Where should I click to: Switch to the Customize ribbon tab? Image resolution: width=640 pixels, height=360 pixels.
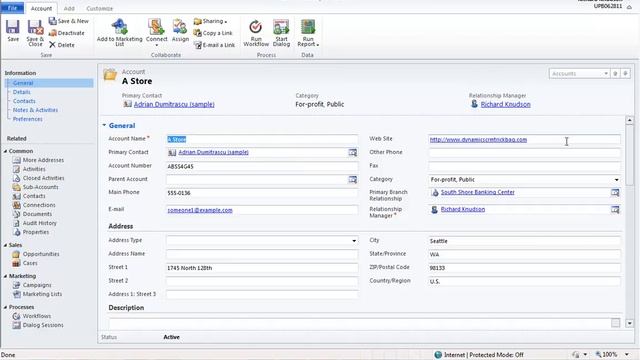[100, 8]
